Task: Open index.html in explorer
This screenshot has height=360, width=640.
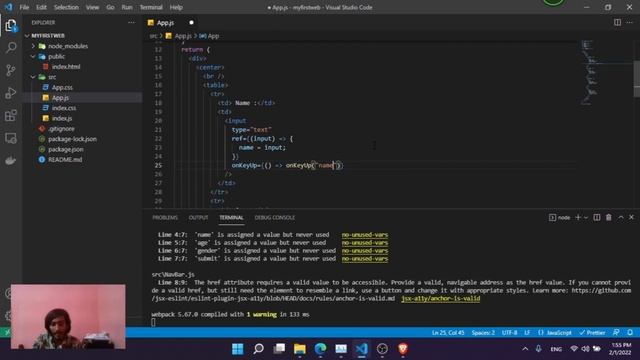Action: click(66, 67)
